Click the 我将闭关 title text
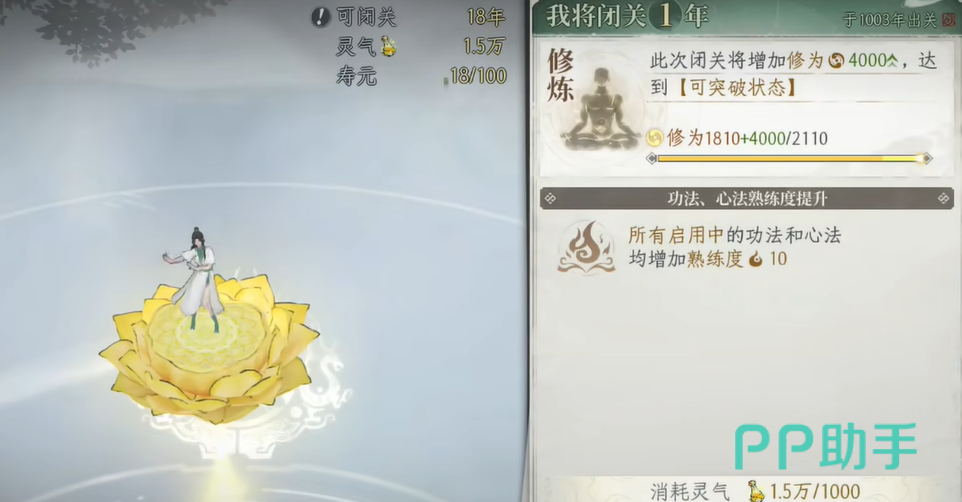 [x=596, y=15]
